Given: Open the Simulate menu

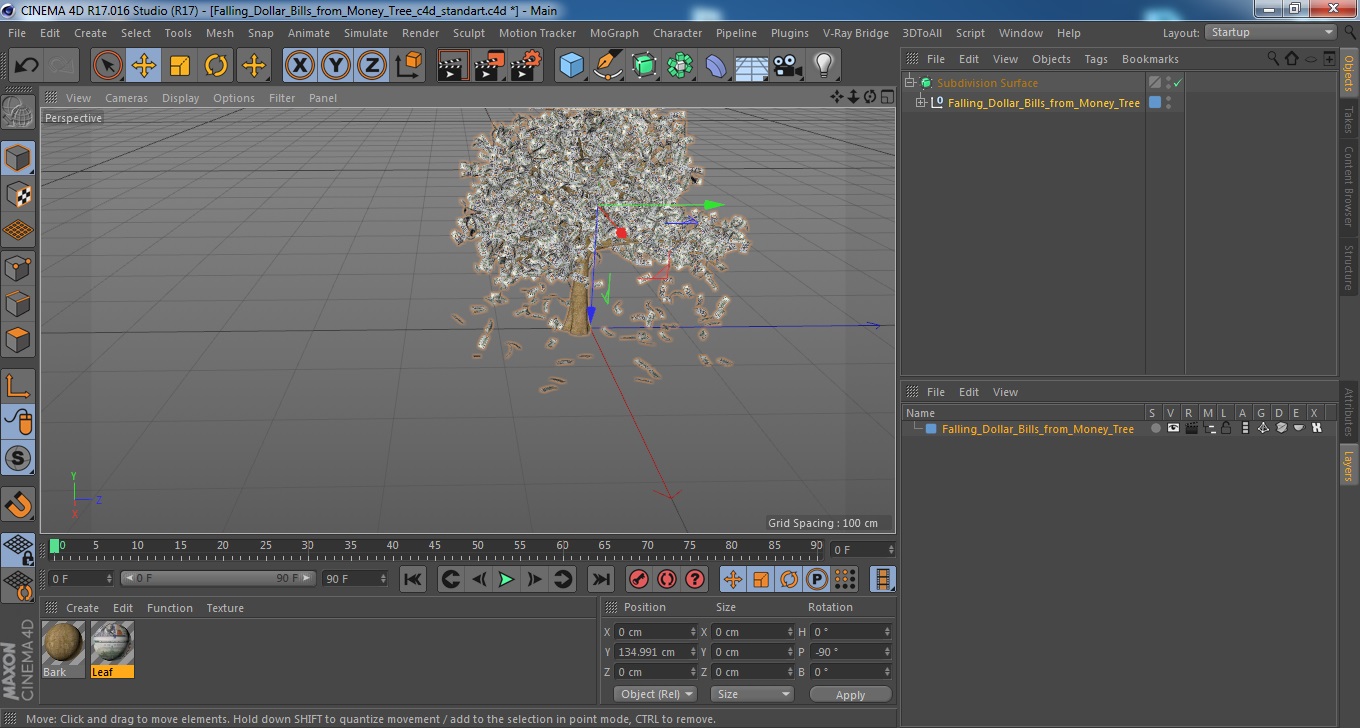Looking at the screenshot, I should click(x=366, y=33).
